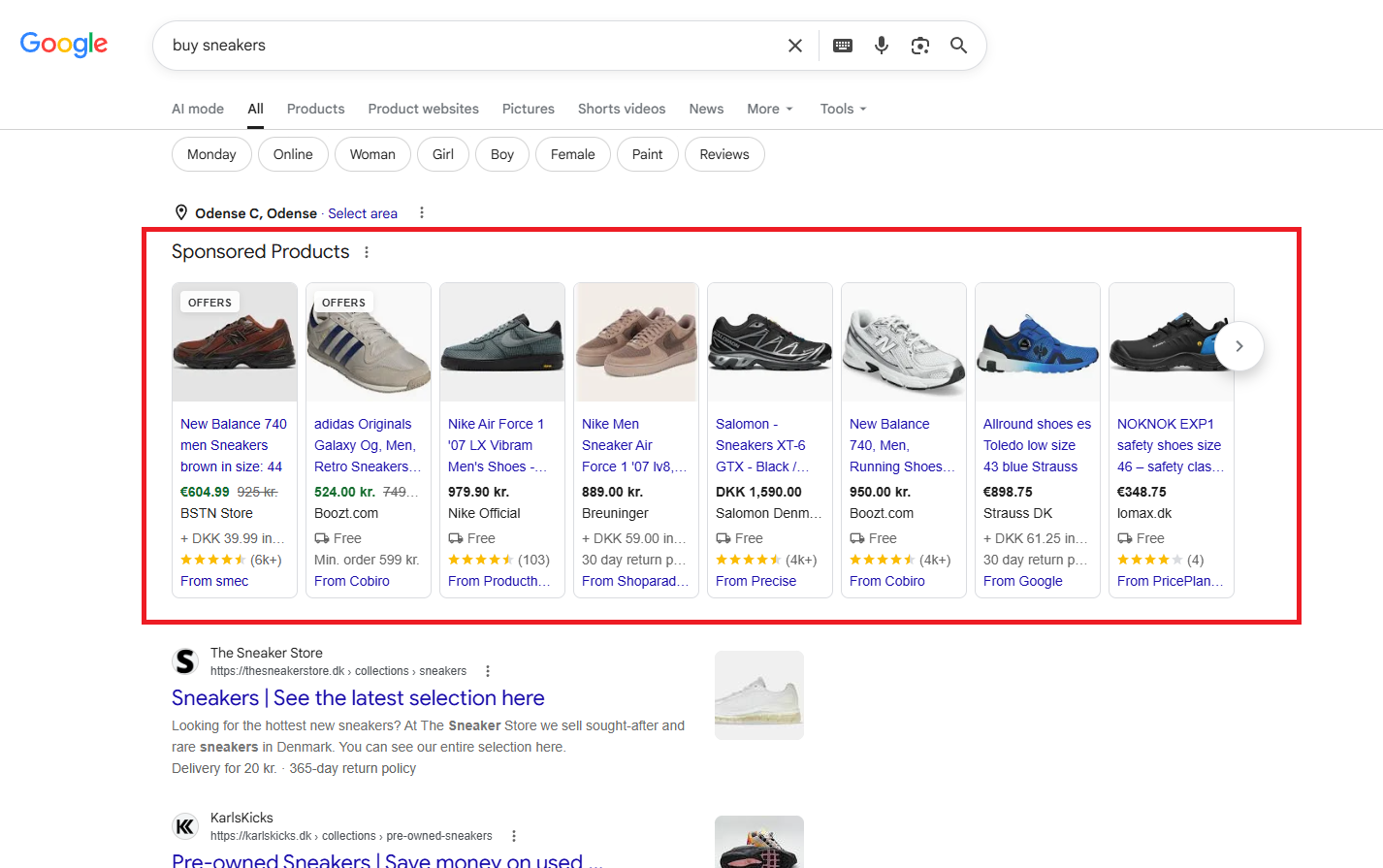This screenshot has height=868, width=1383.
Task: Select the All tab
Action: pos(255,109)
